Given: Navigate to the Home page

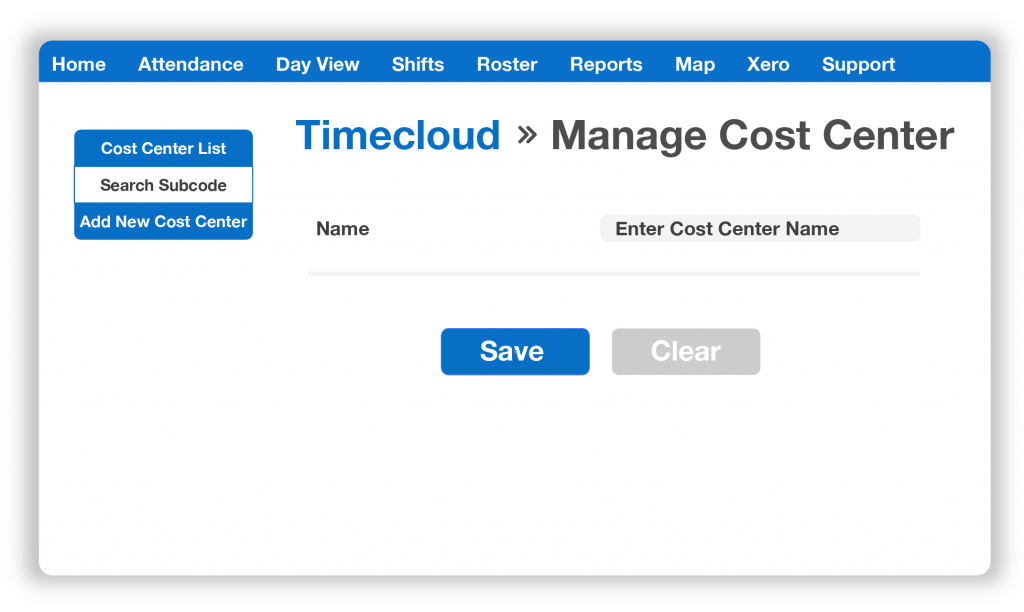Looking at the screenshot, I should coord(78,64).
